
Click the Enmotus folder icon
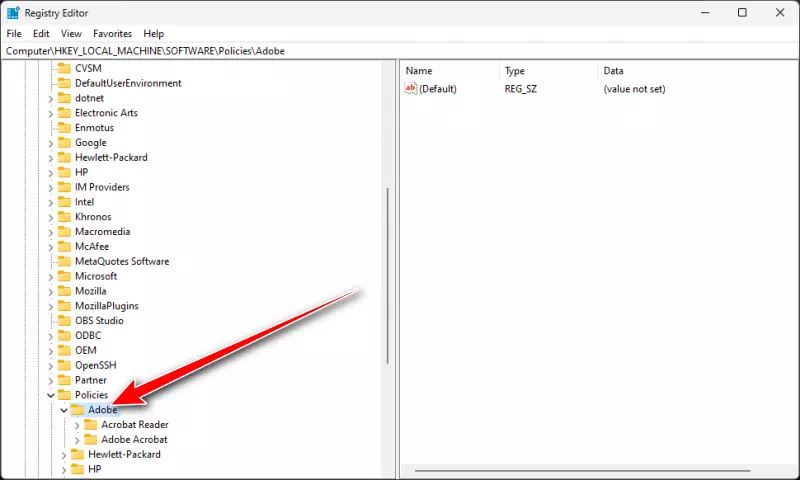click(64, 128)
